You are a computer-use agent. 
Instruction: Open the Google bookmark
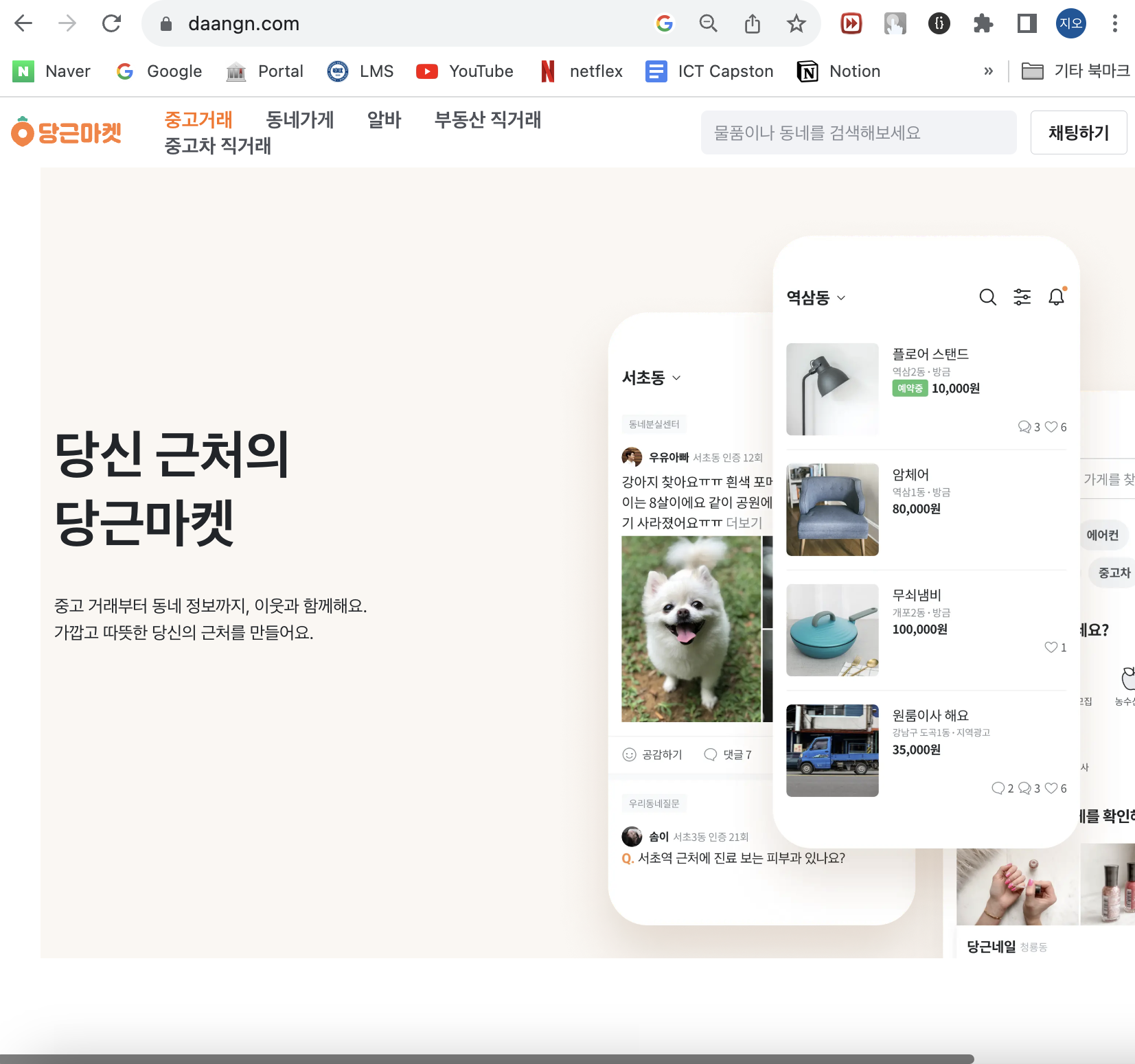tap(159, 71)
